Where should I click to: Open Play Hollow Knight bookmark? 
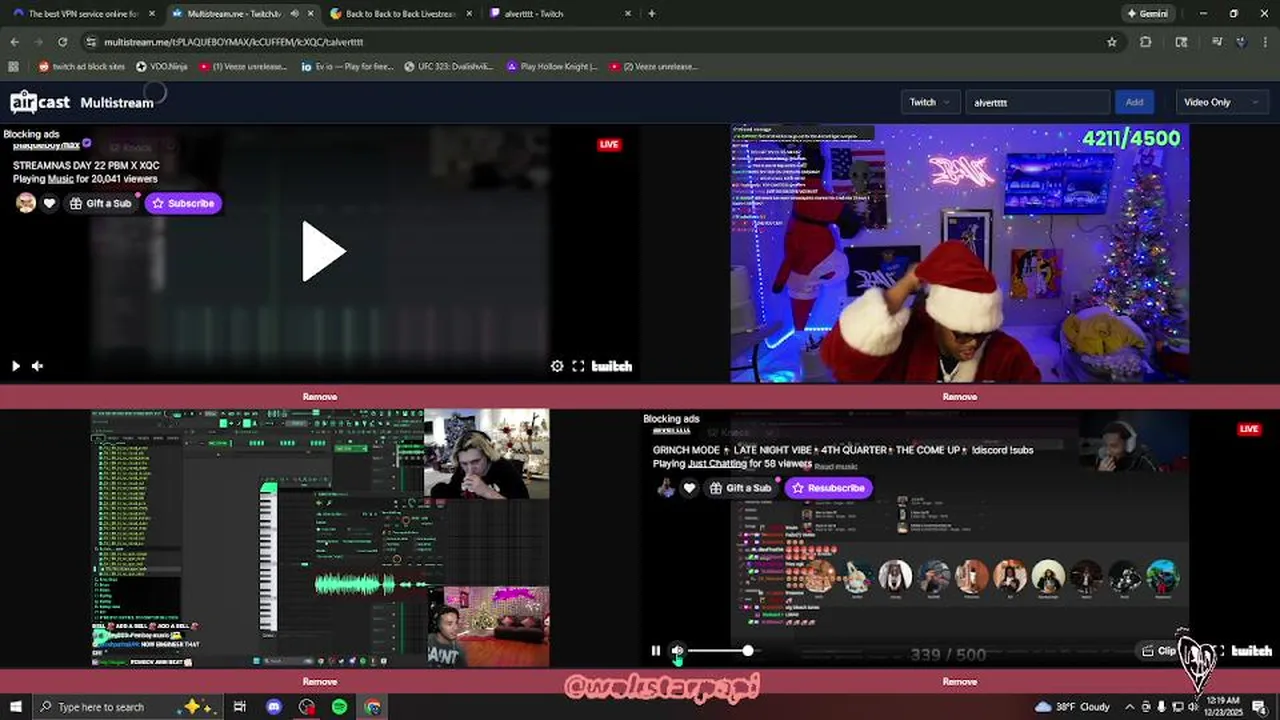tap(553, 66)
